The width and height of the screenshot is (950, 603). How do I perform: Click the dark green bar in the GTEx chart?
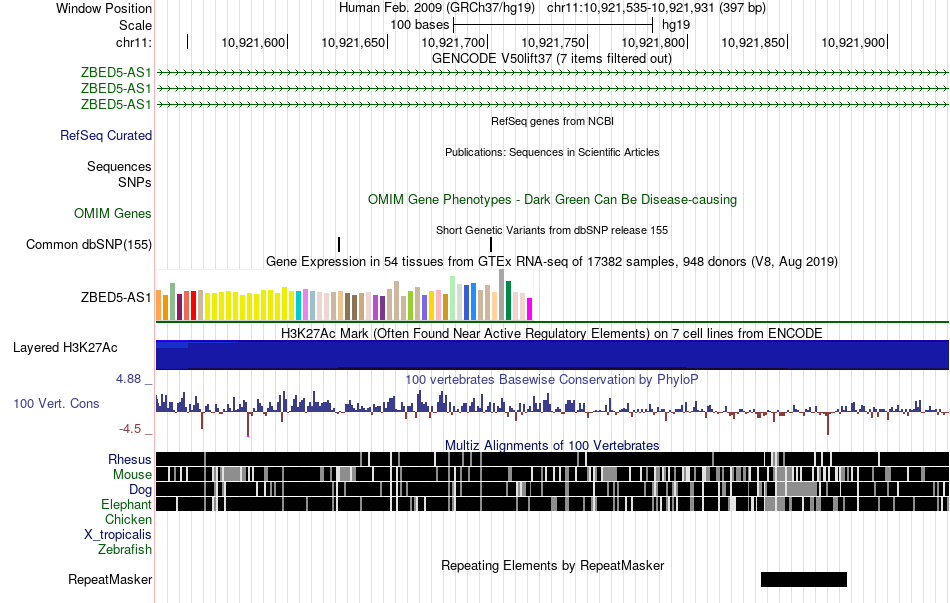coord(508,301)
